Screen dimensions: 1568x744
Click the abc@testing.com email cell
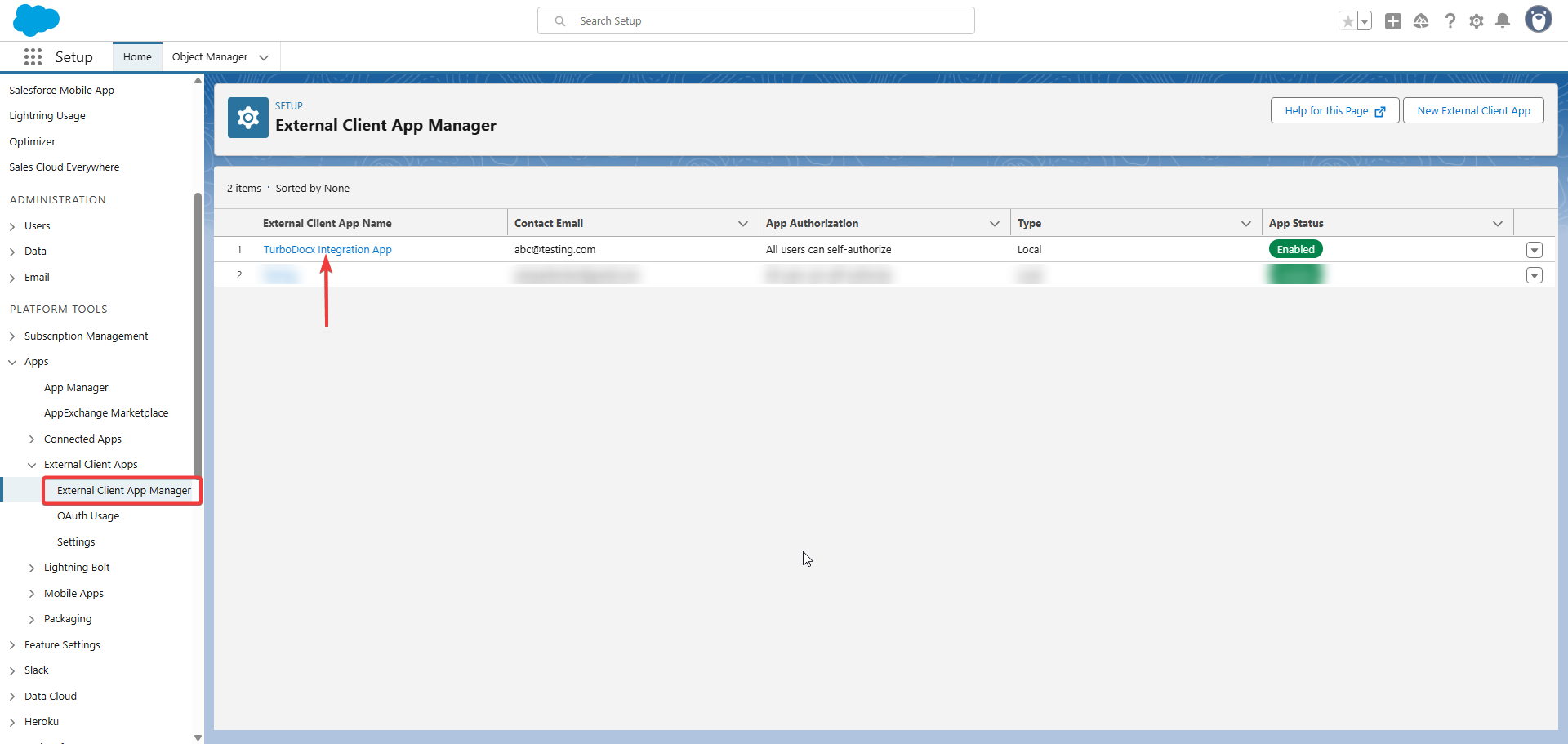(x=555, y=249)
